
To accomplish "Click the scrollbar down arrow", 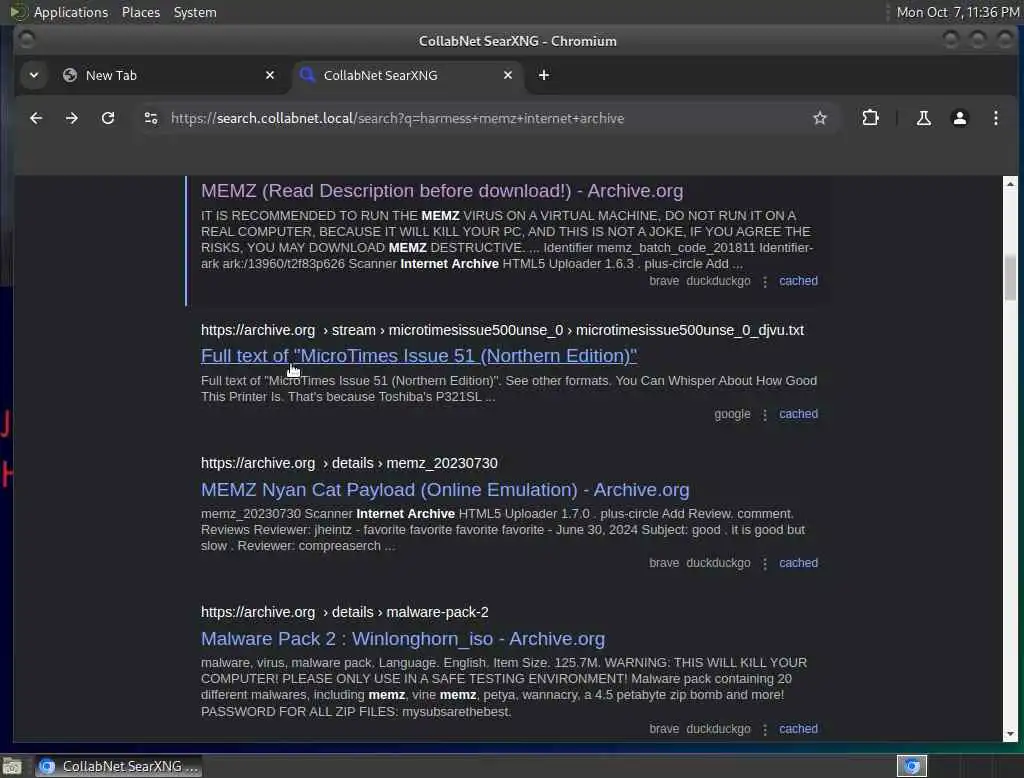I will (x=1010, y=734).
